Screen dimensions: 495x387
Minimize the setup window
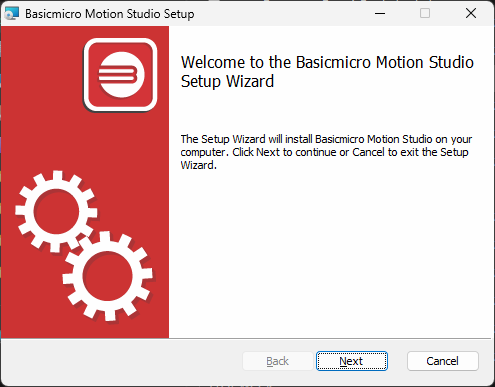point(380,13)
